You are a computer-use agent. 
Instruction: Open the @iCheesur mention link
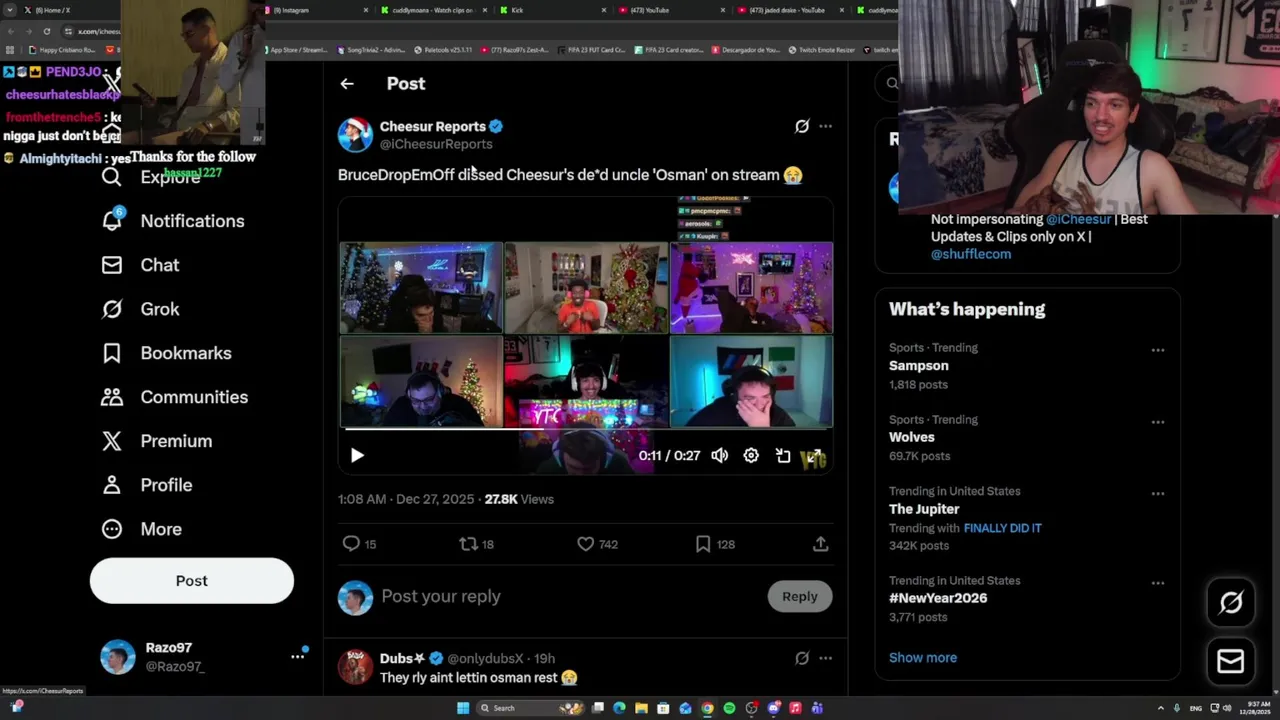1079,219
